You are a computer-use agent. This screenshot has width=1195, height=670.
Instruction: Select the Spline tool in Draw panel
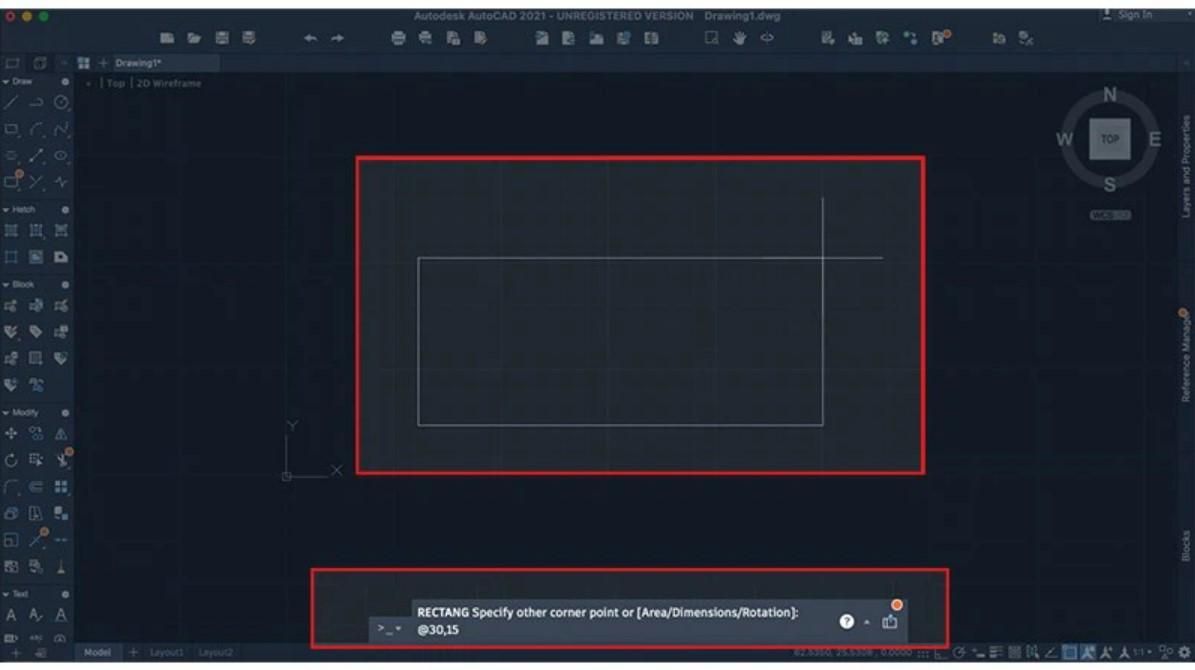[x=61, y=130]
